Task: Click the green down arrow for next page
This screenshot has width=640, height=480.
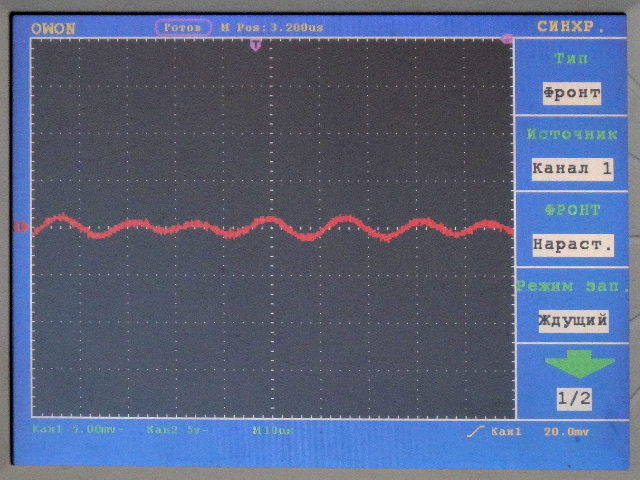Action: click(x=573, y=362)
